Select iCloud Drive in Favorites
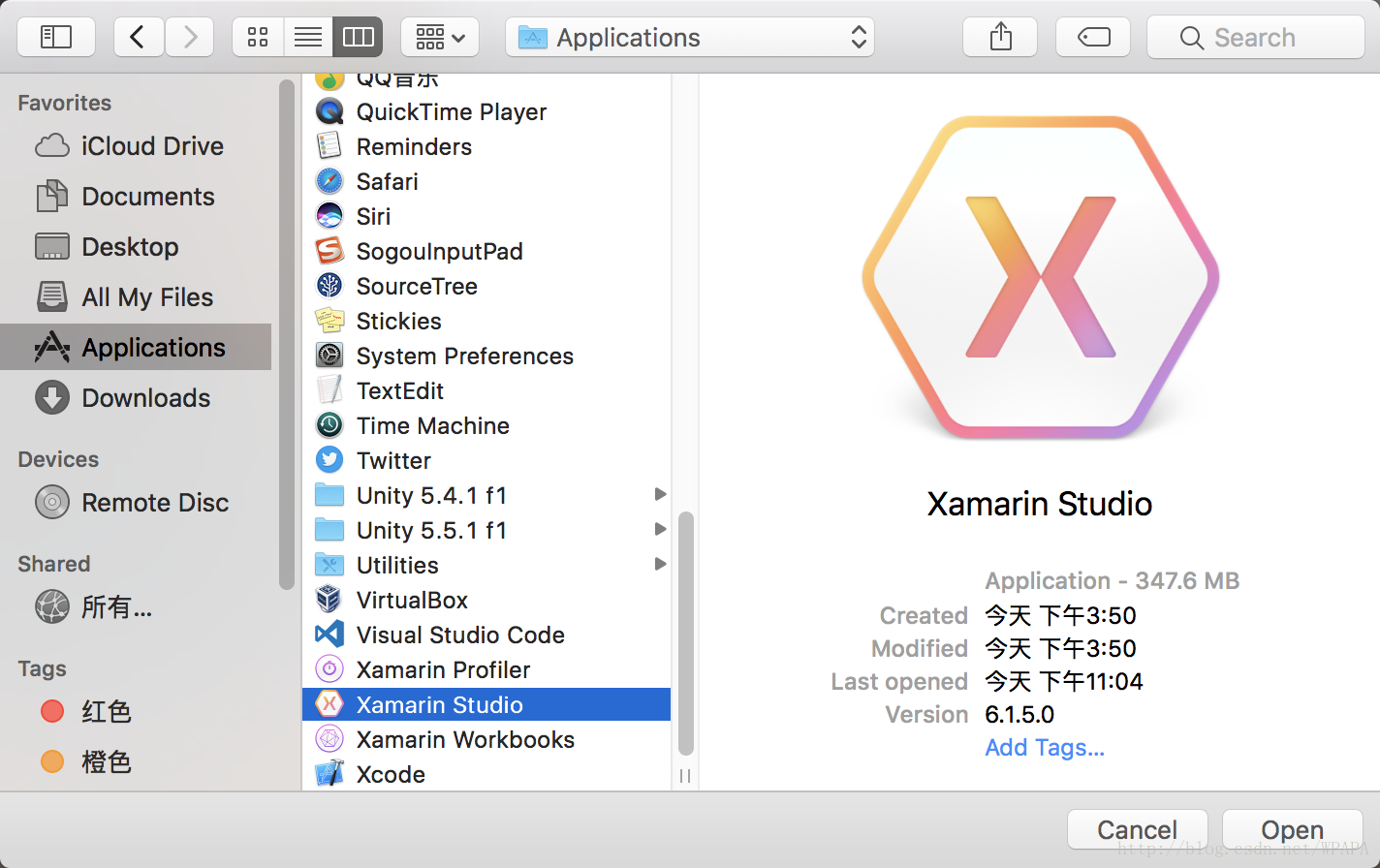Image resolution: width=1380 pixels, height=868 pixels. point(136,146)
